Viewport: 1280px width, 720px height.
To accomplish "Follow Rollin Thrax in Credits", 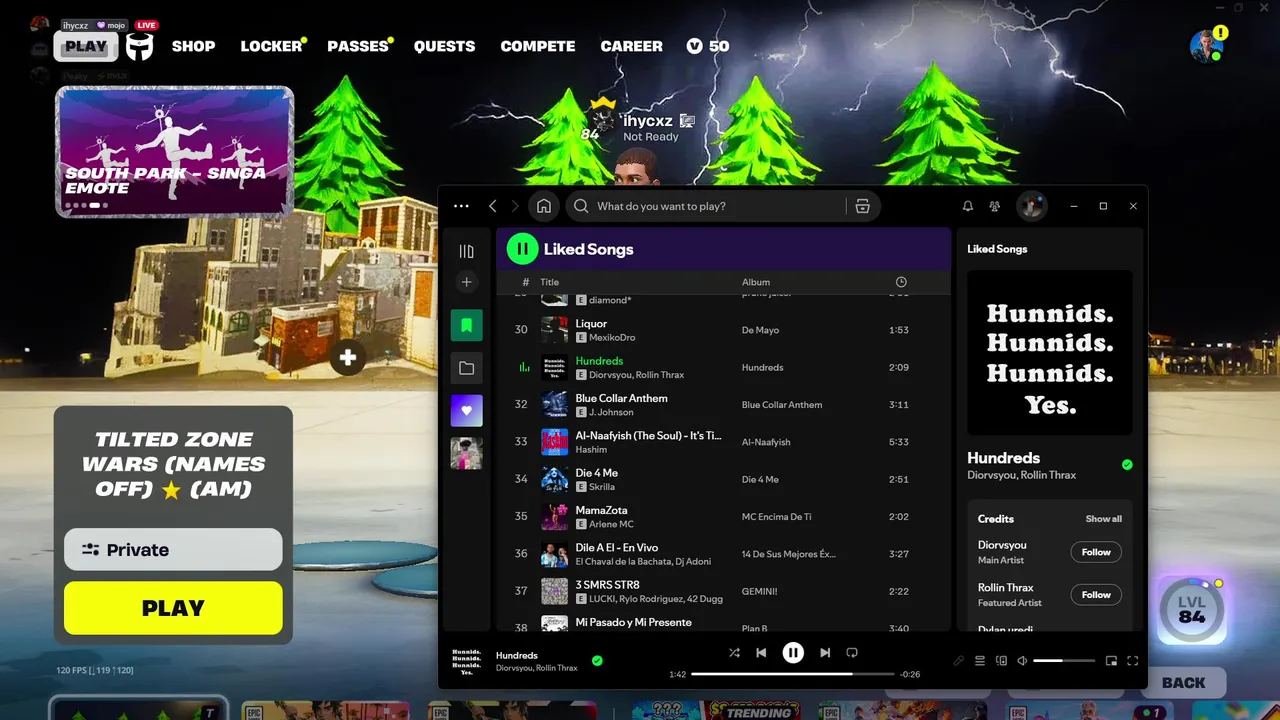I will 1096,595.
